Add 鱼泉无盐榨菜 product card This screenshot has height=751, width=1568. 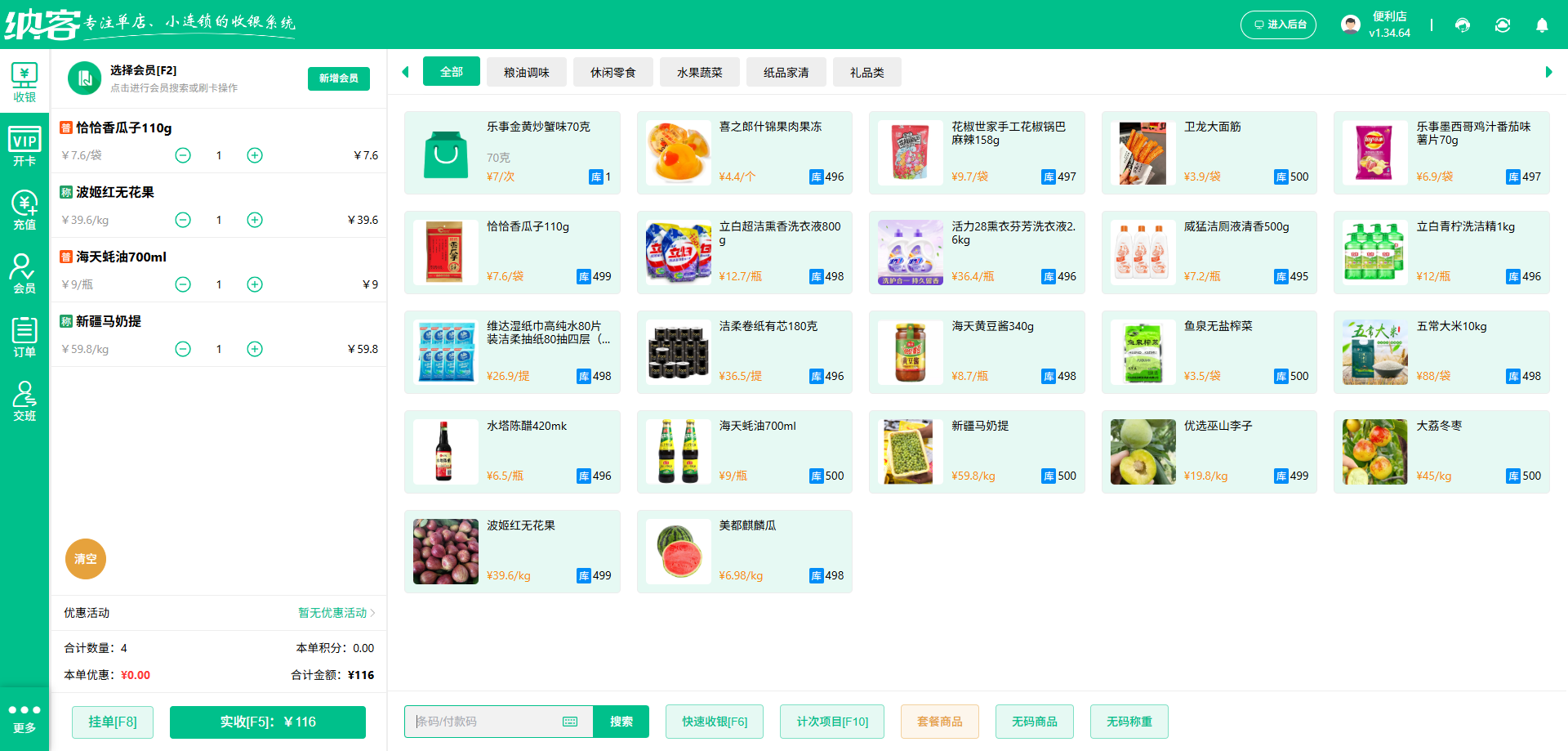[x=1209, y=352]
